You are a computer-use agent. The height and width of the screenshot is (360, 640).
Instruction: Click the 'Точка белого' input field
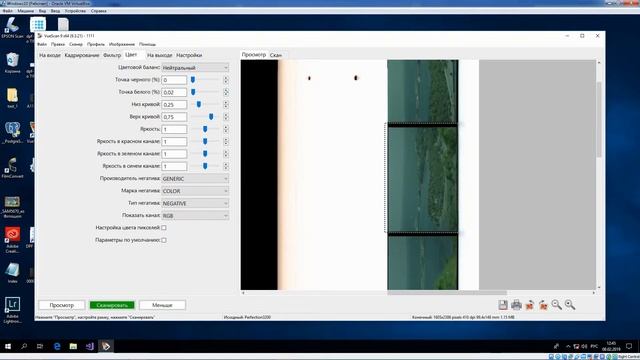174,92
